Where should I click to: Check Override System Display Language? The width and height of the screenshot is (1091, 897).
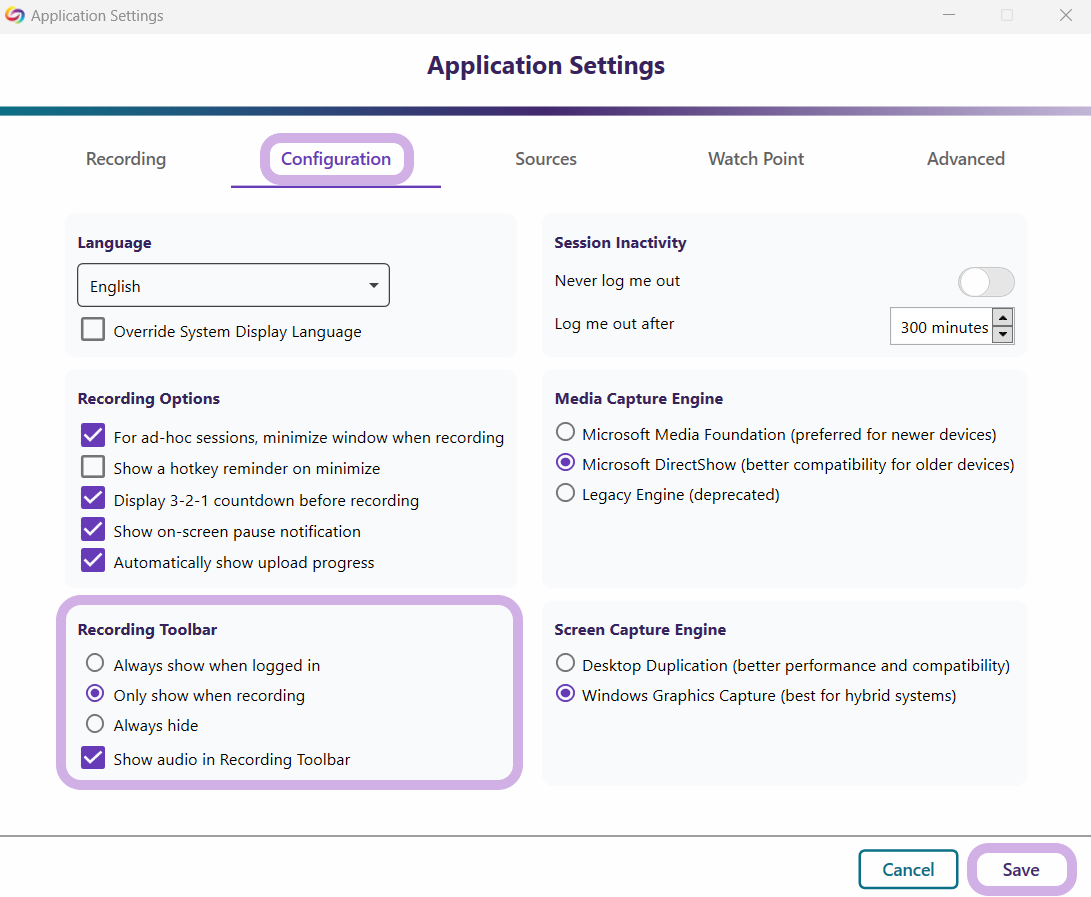click(x=93, y=330)
